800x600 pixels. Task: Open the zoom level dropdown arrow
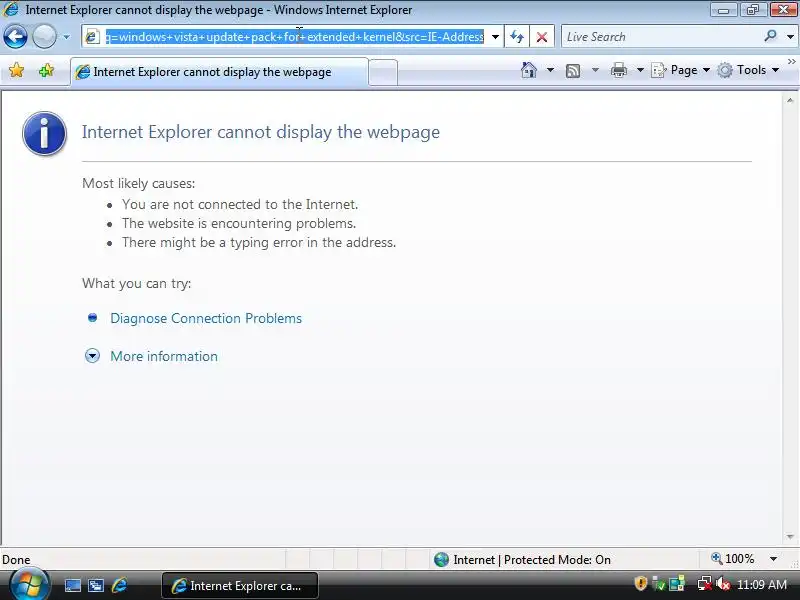pos(773,559)
